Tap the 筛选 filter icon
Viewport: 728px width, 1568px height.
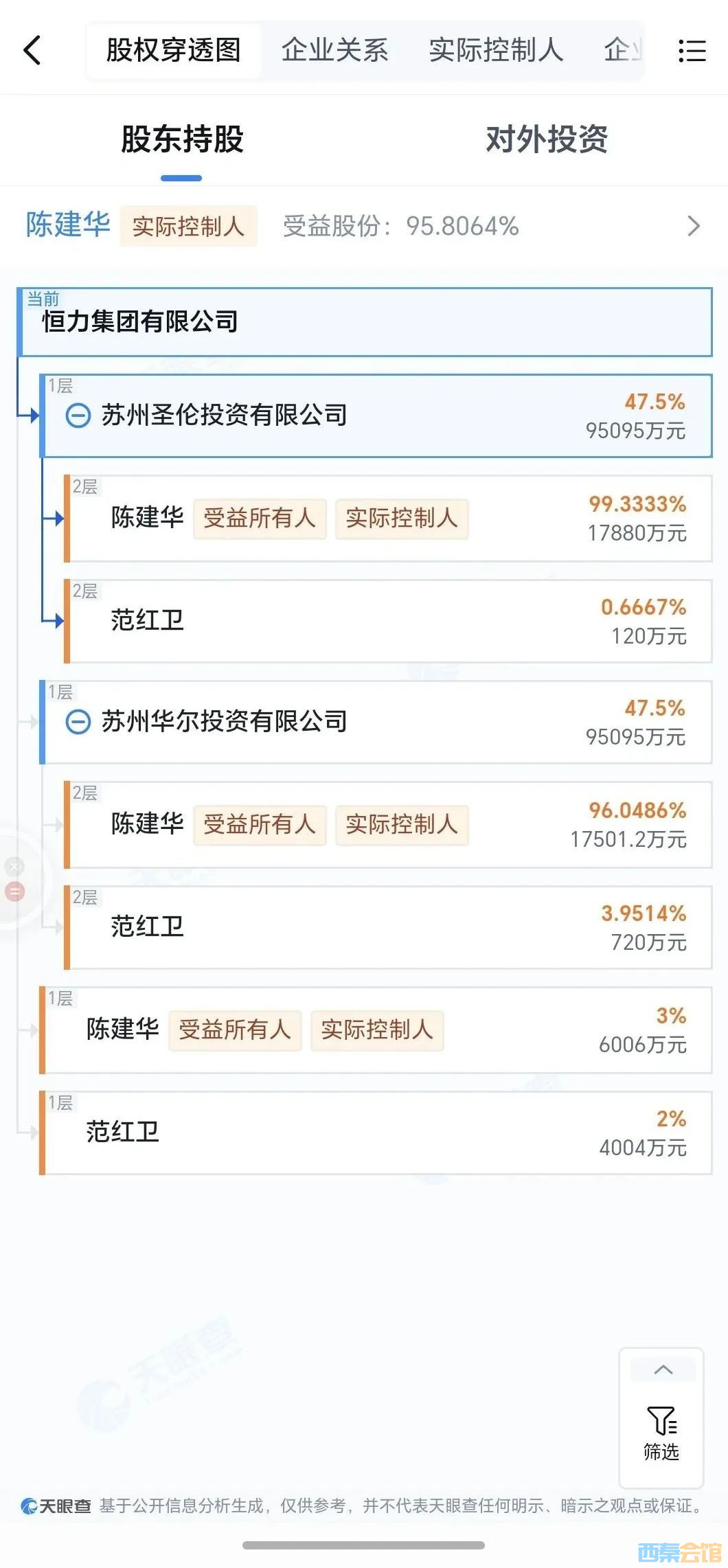pyautogui.click(x=661, y=1432)
